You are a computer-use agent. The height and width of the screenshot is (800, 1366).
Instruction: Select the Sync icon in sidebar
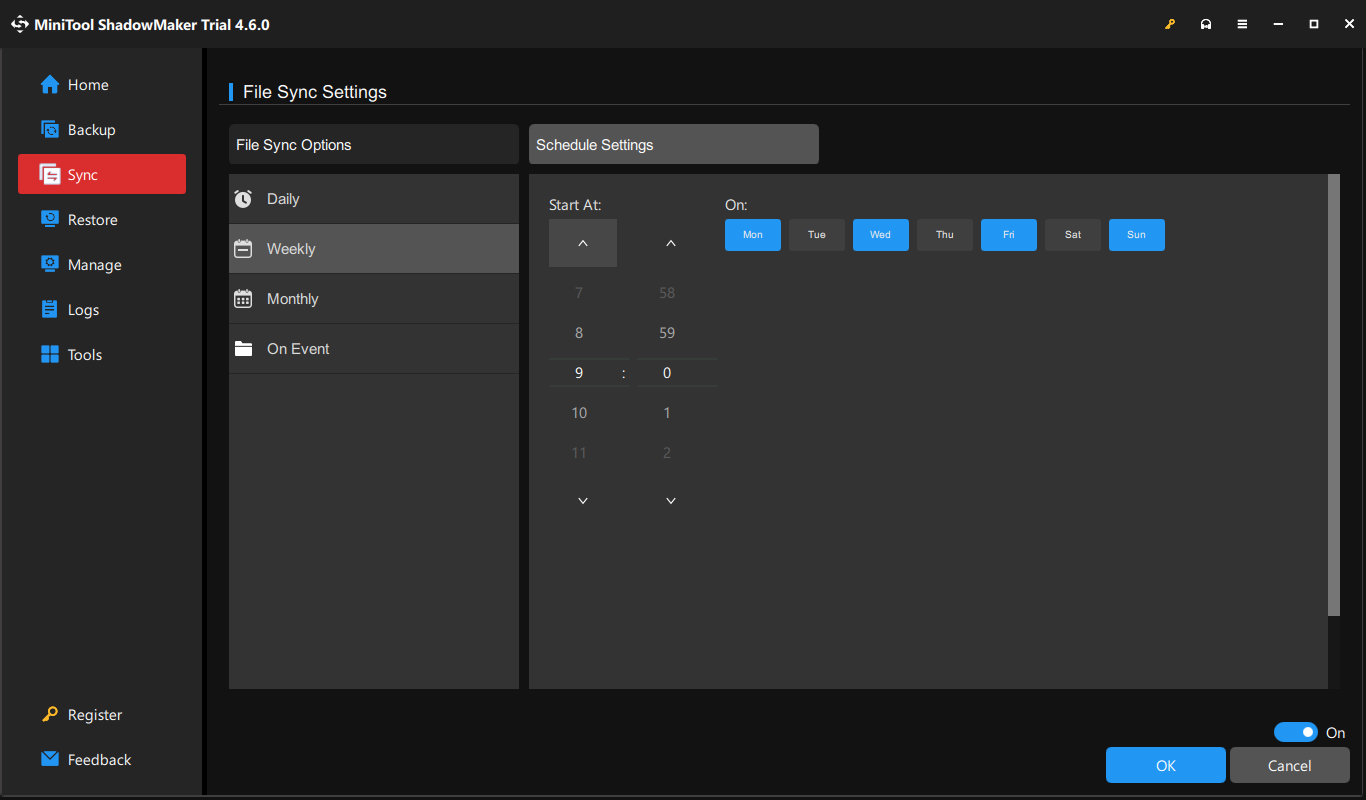pos(50,175)
